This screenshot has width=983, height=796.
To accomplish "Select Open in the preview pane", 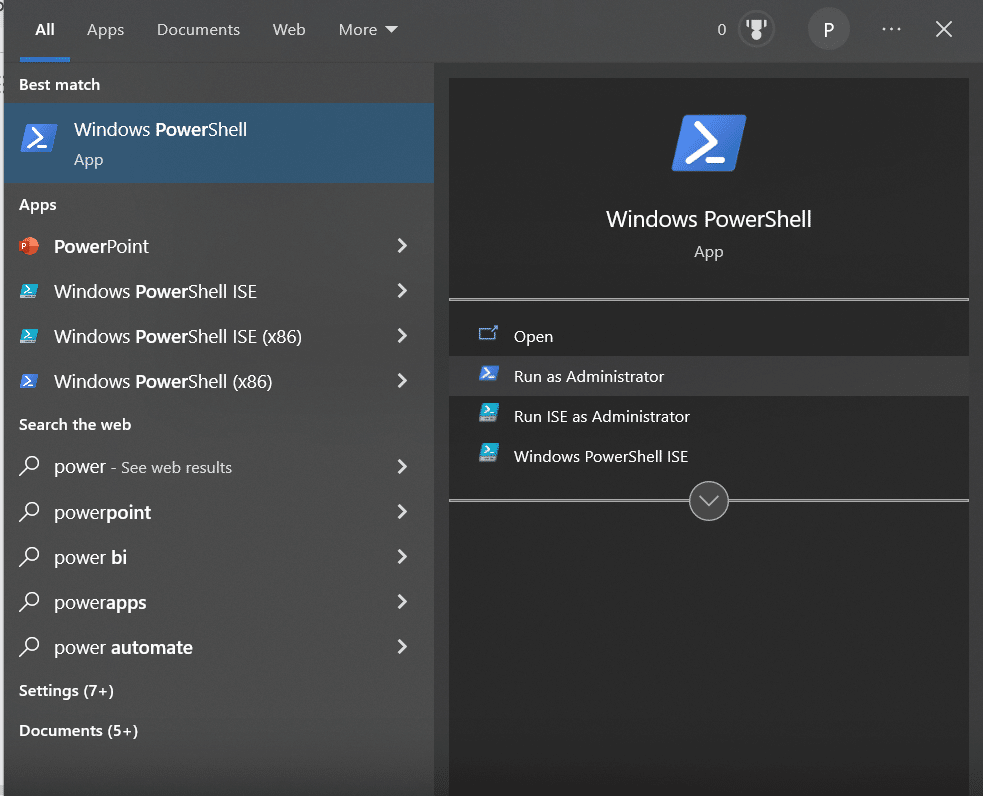I will (x=708, y=336).
